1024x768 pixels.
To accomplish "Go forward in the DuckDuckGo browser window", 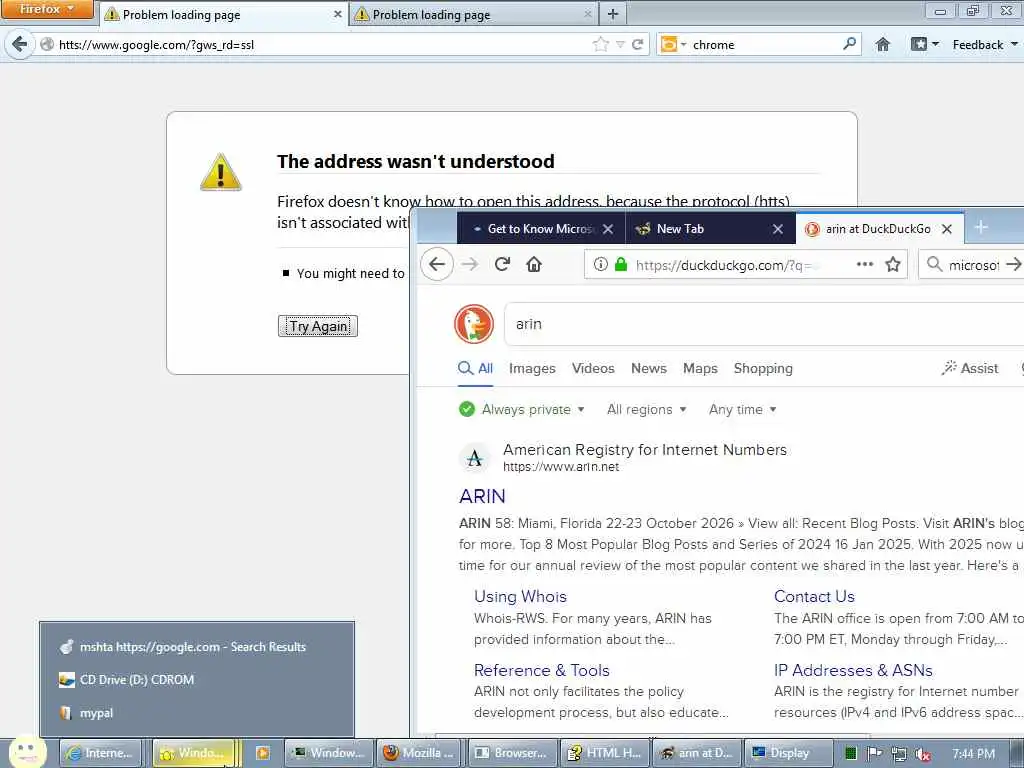I will (470, 264).
